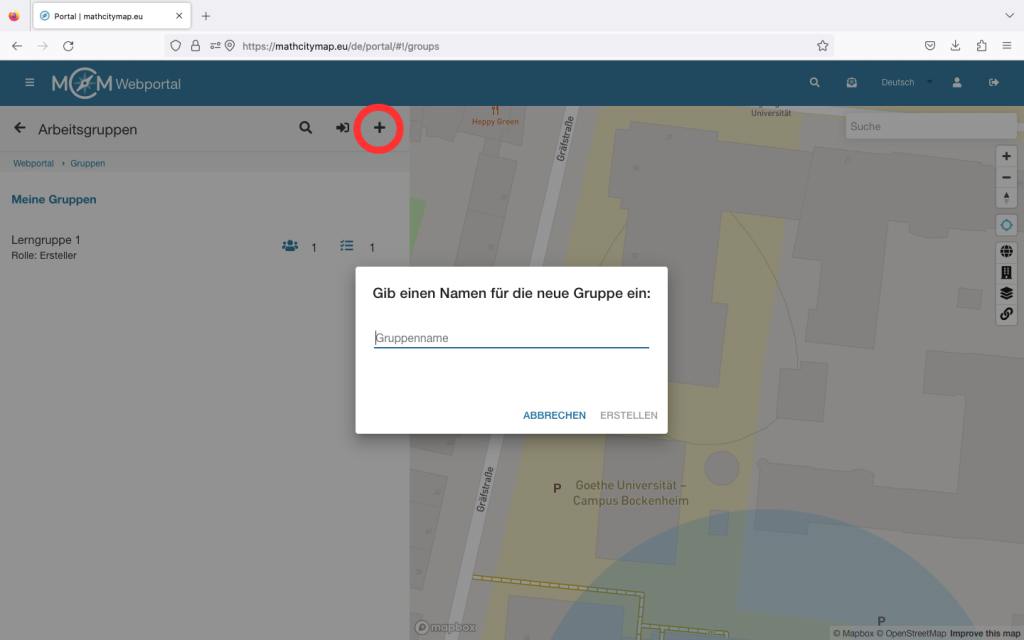1024x640 pixels.
Task: Go back using Arbeitsgruppen arrow
Action: click(19, 128)
